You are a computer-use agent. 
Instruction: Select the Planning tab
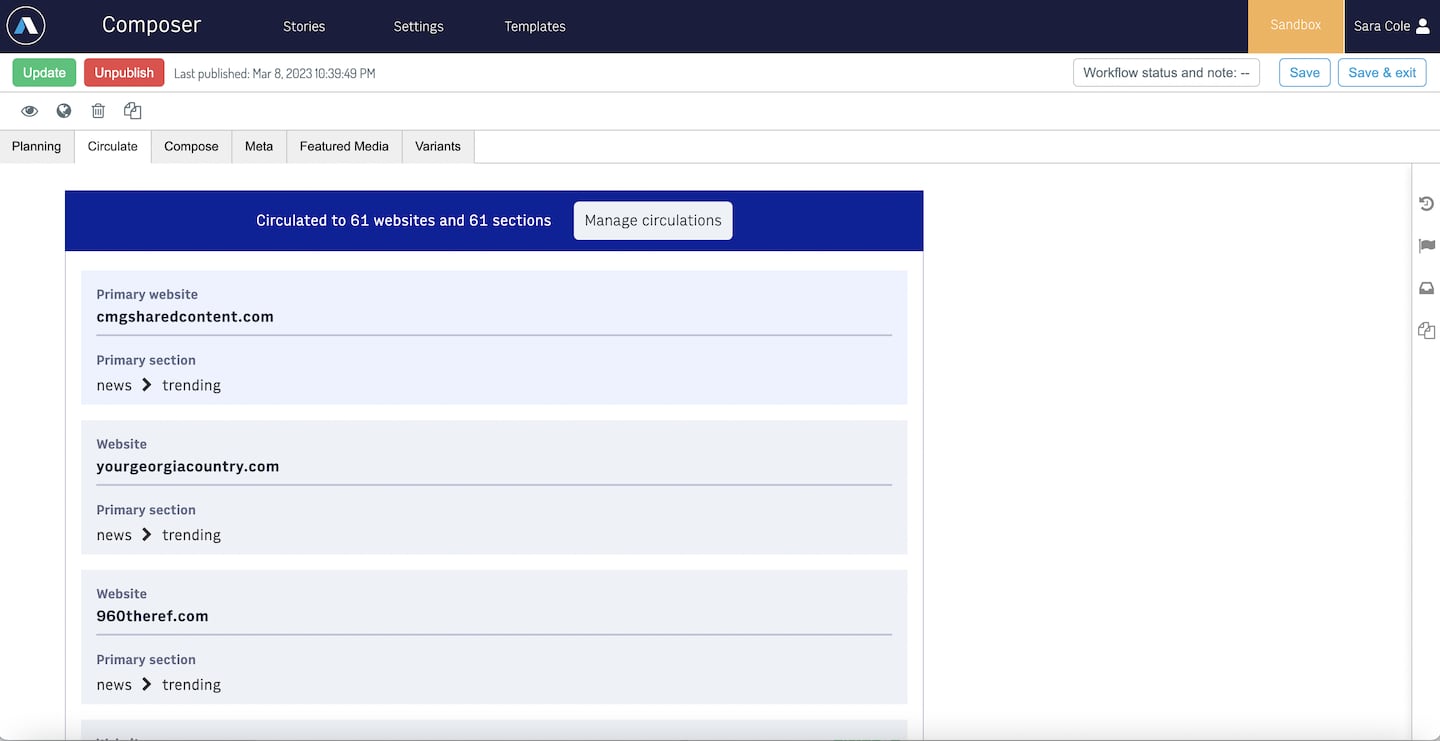click(x=37, y=146)
